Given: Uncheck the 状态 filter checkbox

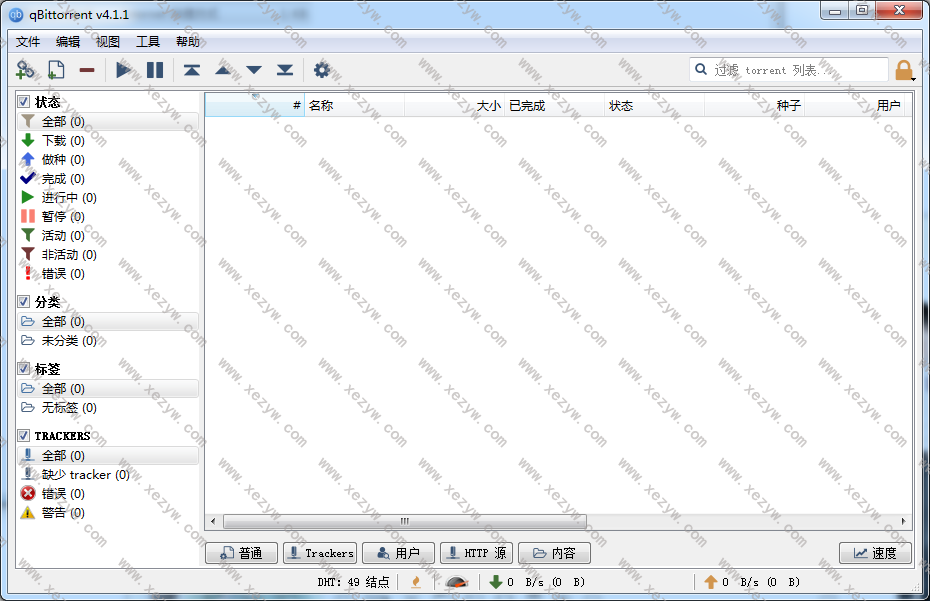Looking at the screenshot, I should [x=24, y=102].
